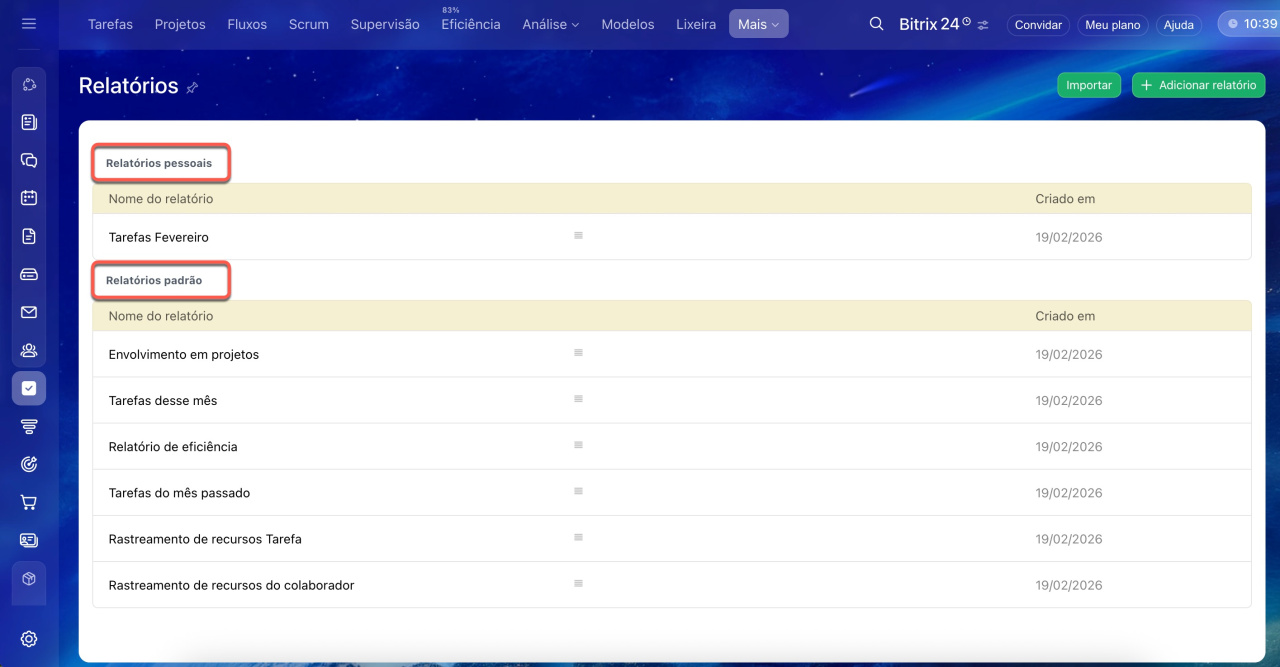Switch to the Projetos tab
1280x667 pixels.
click(180, 24)
